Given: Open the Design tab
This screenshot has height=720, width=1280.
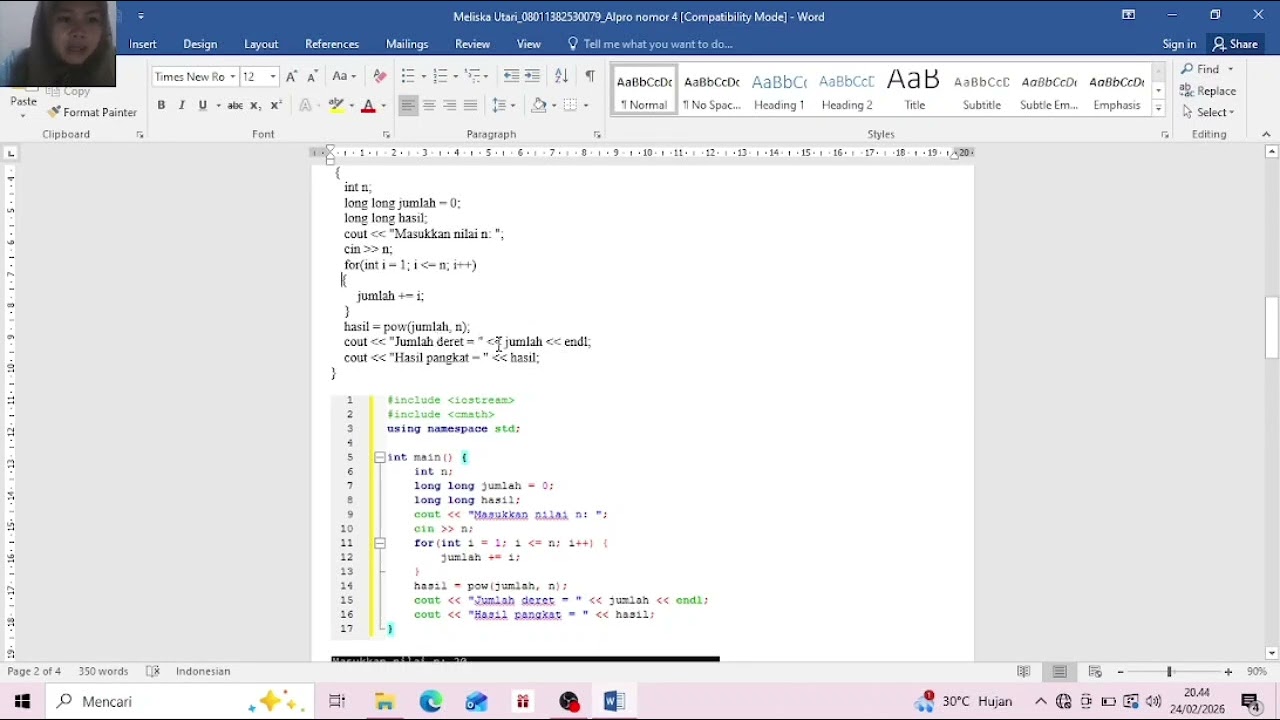Looking at the screenshot, I should [x=200, y=44].
